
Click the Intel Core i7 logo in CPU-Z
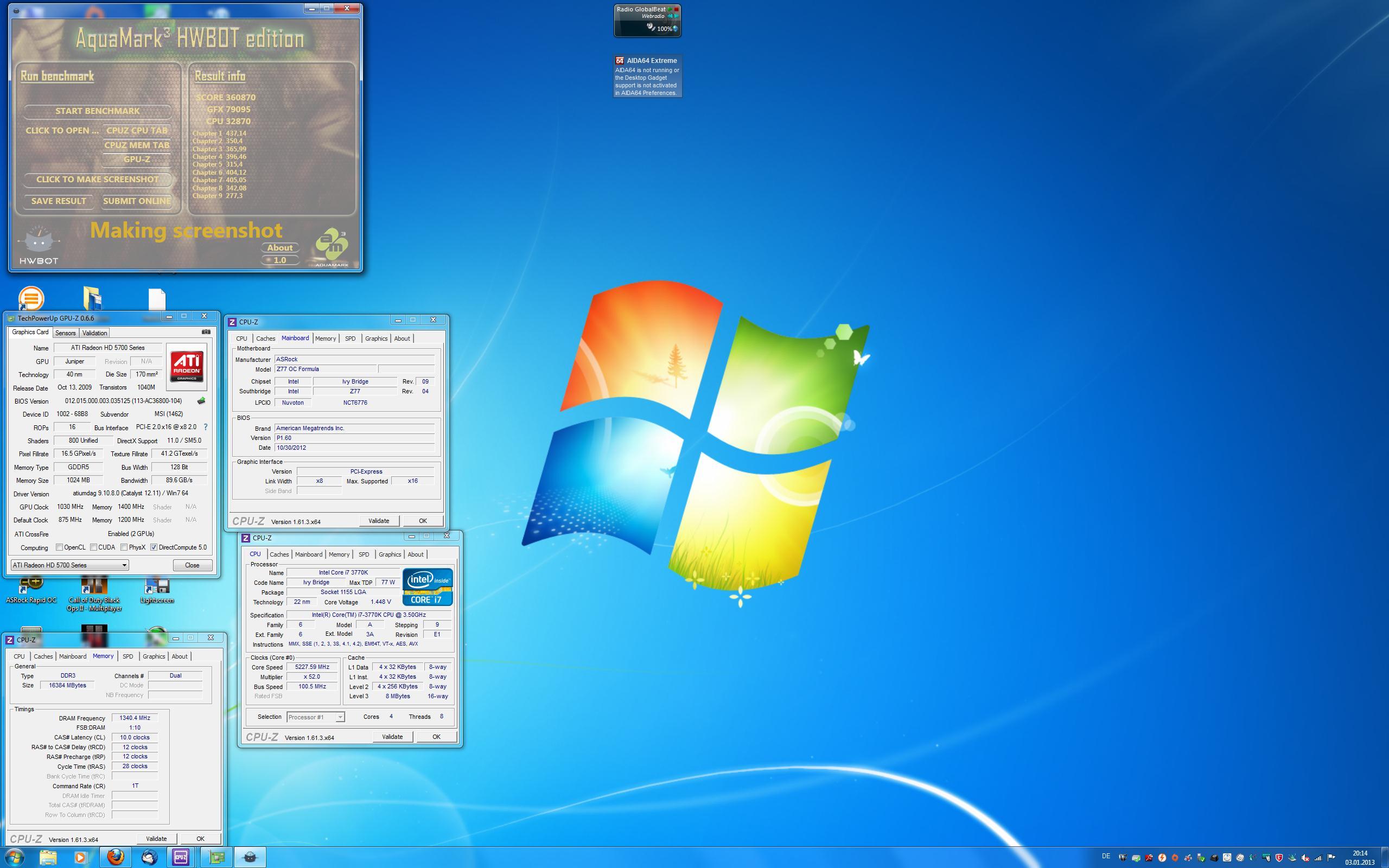coord(428,586)
